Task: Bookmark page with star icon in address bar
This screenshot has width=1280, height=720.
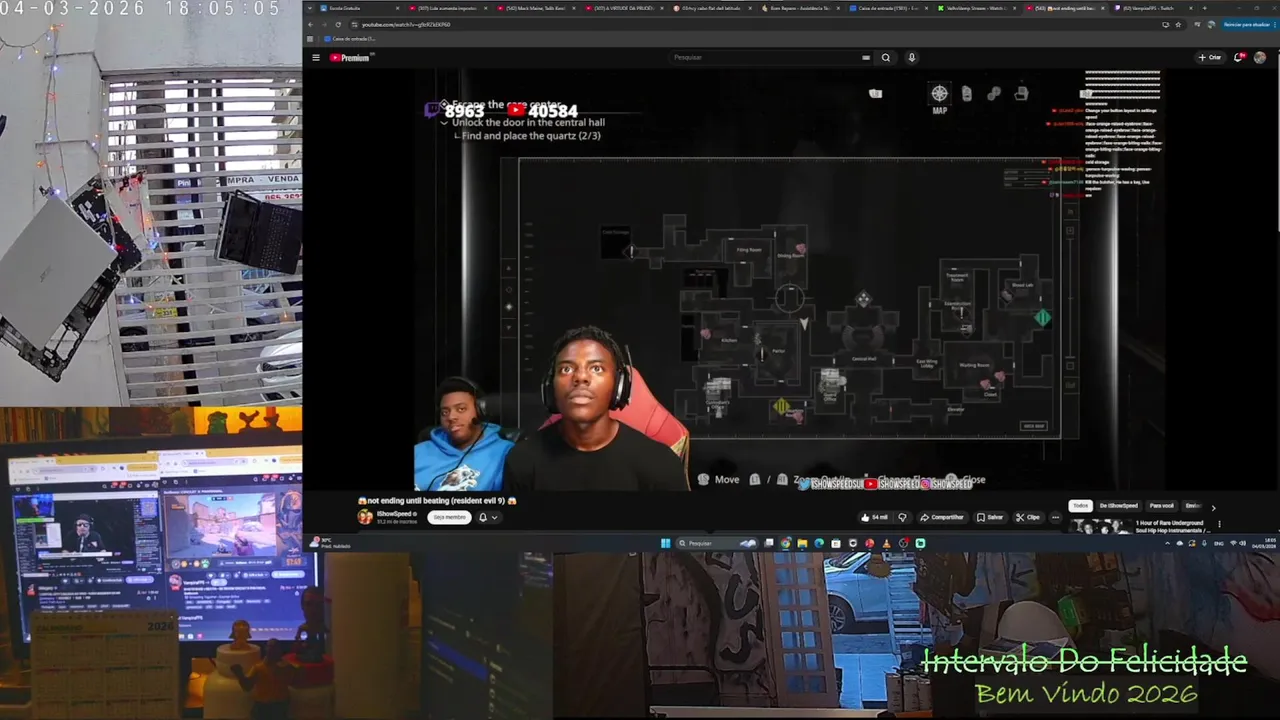Action: [x=1178, y=24]
